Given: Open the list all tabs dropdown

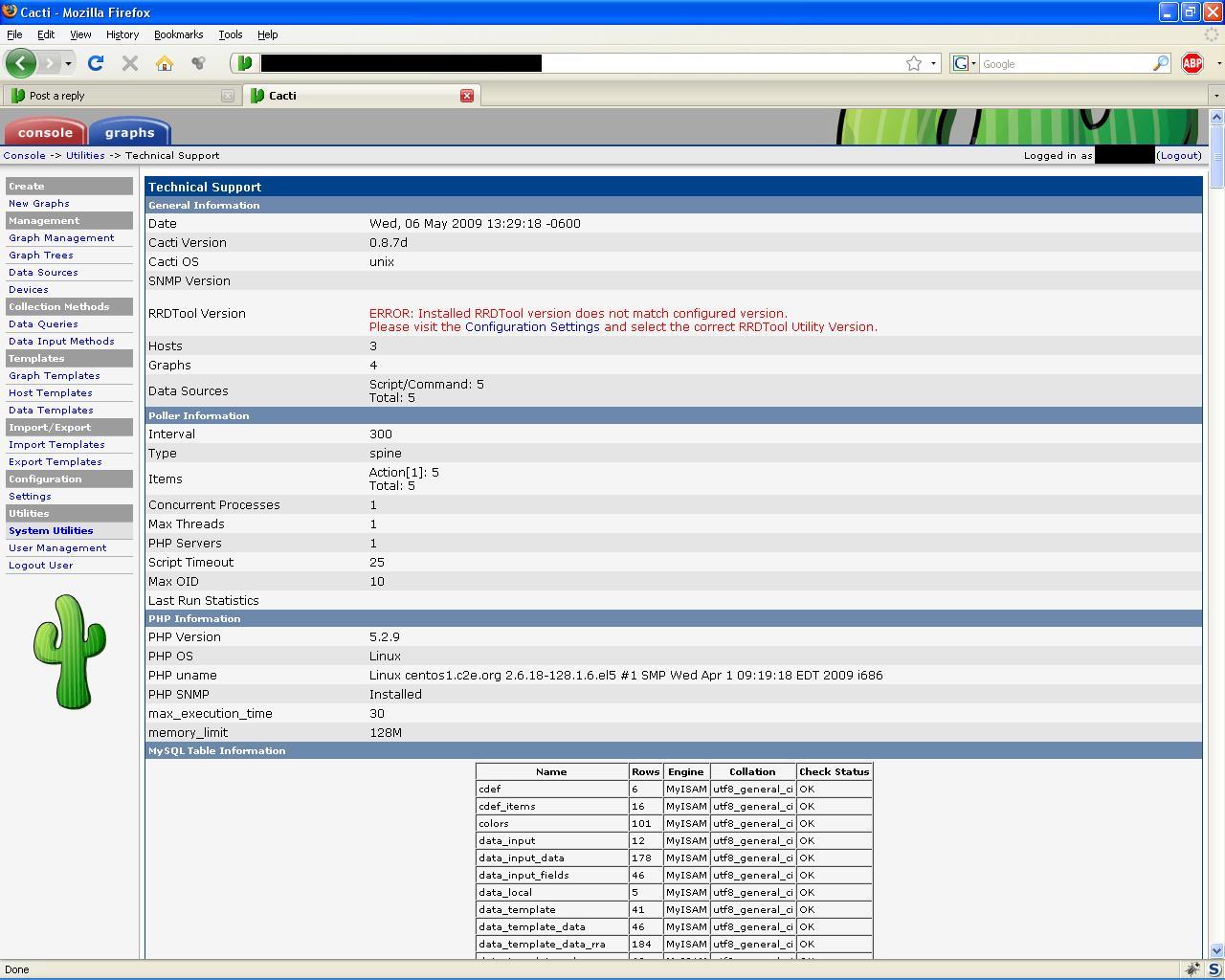Looking at the screenshot, I should [1216, 96].
